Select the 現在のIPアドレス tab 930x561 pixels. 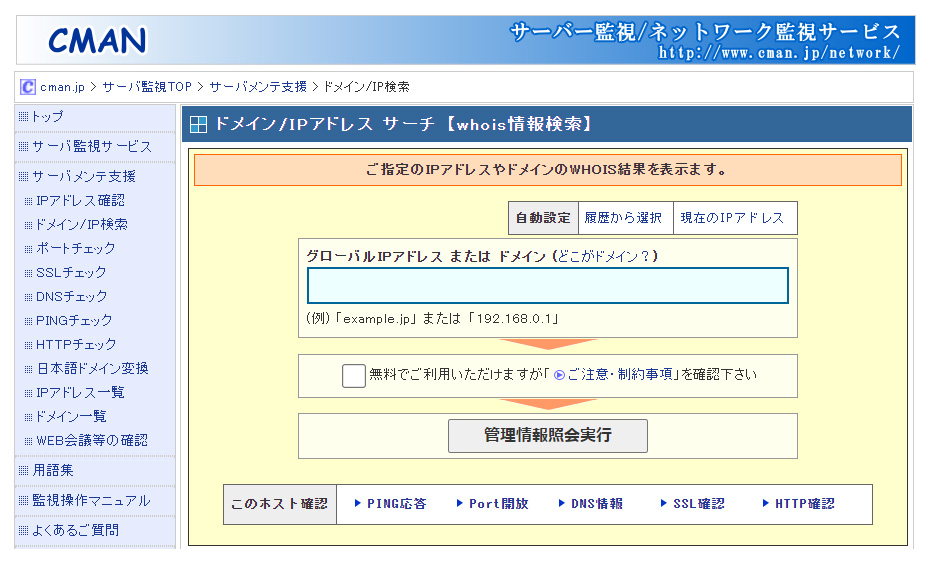(x=732, y=218)
